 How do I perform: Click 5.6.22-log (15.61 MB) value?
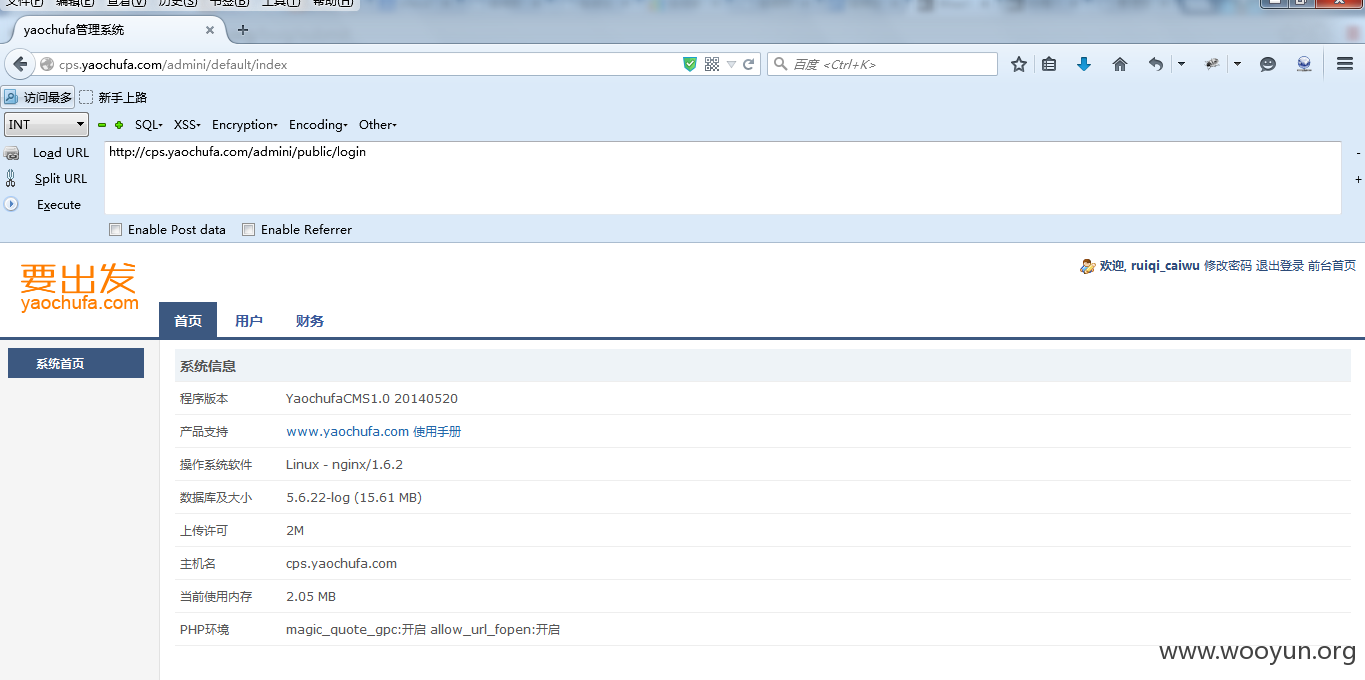pyautogui.click(x=354, y=498)
